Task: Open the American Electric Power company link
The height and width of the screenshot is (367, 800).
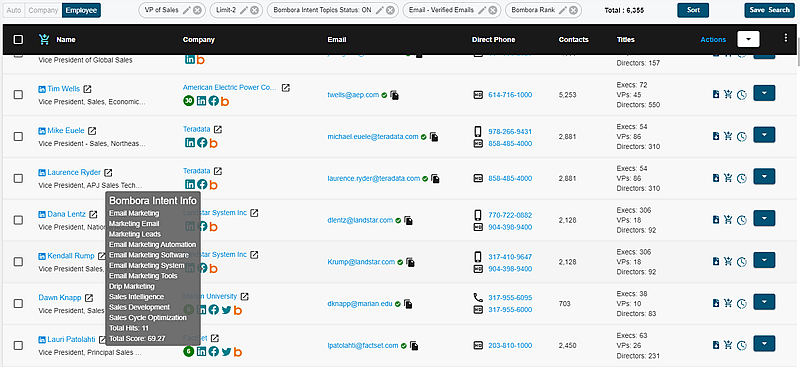Action: (x=230, y=87)
